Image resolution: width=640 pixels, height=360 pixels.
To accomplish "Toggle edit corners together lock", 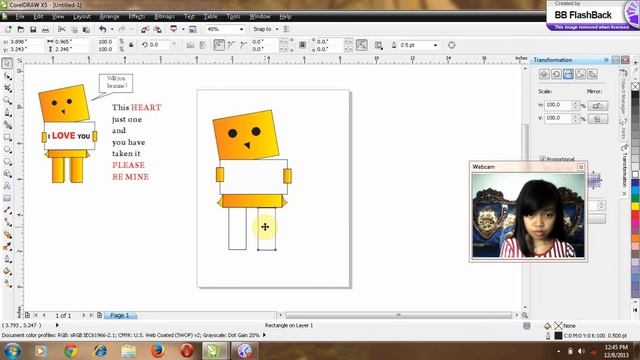I will coord(302,45).
